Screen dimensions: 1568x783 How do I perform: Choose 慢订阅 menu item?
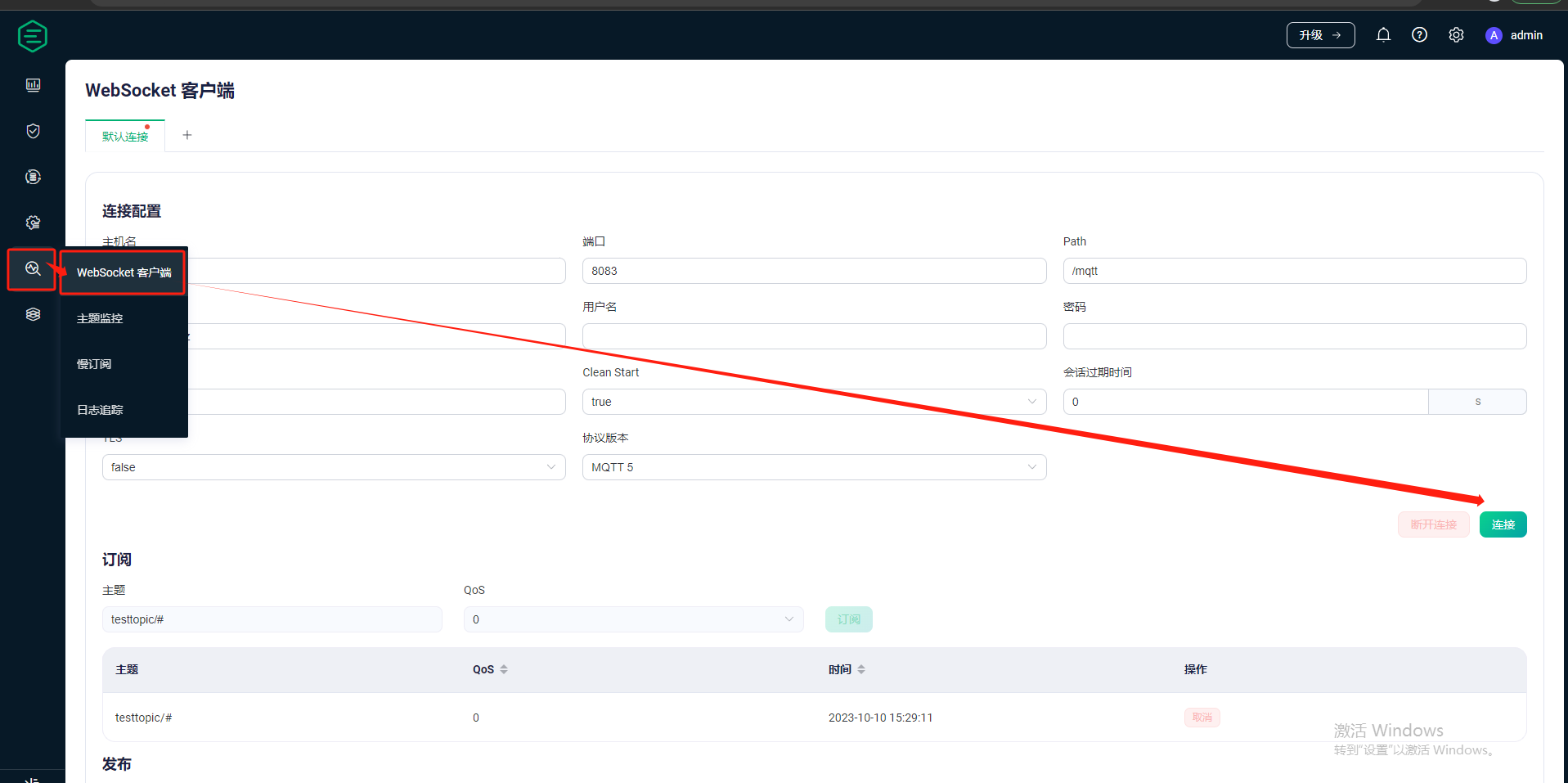(124, 364)
